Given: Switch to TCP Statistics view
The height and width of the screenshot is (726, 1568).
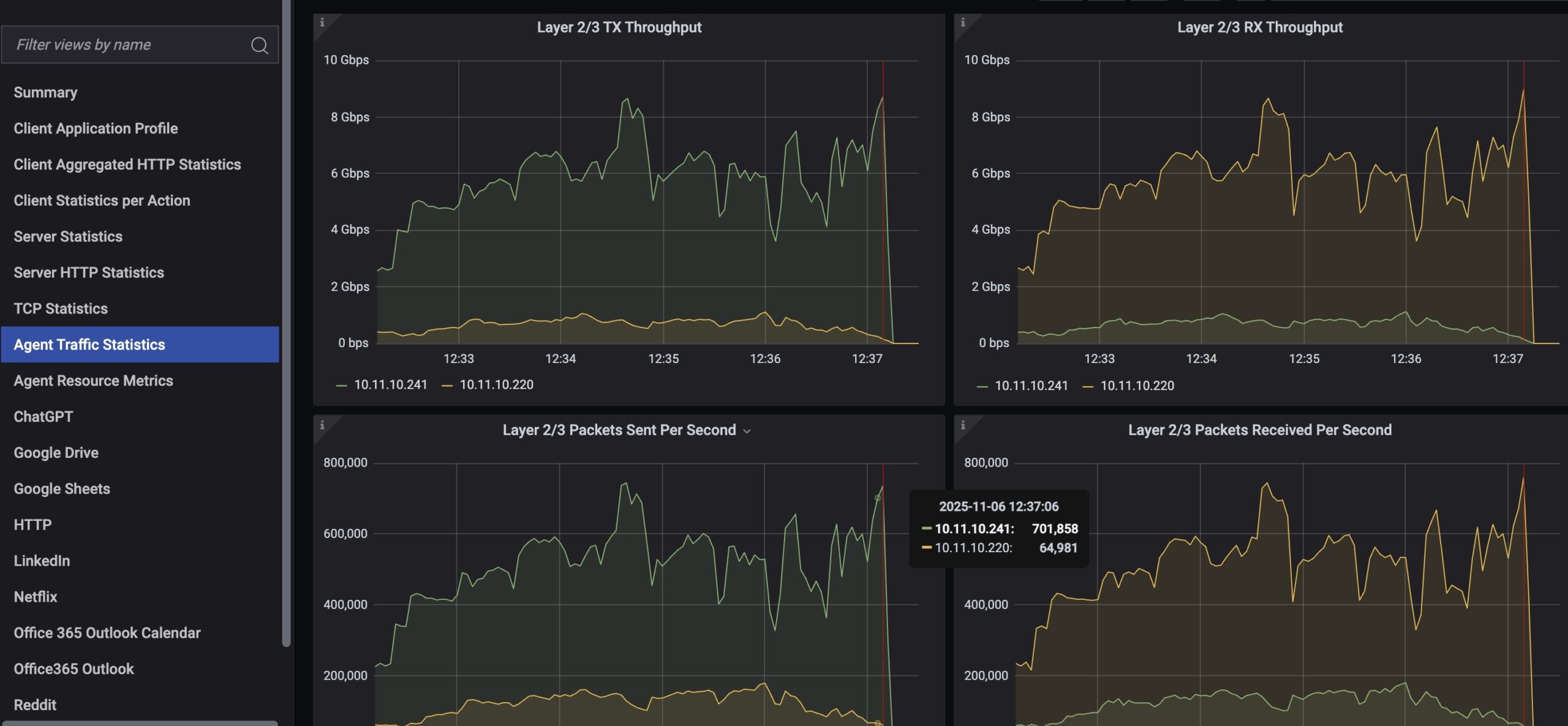Looking at the screenshot, I should (x=61, y=309).
